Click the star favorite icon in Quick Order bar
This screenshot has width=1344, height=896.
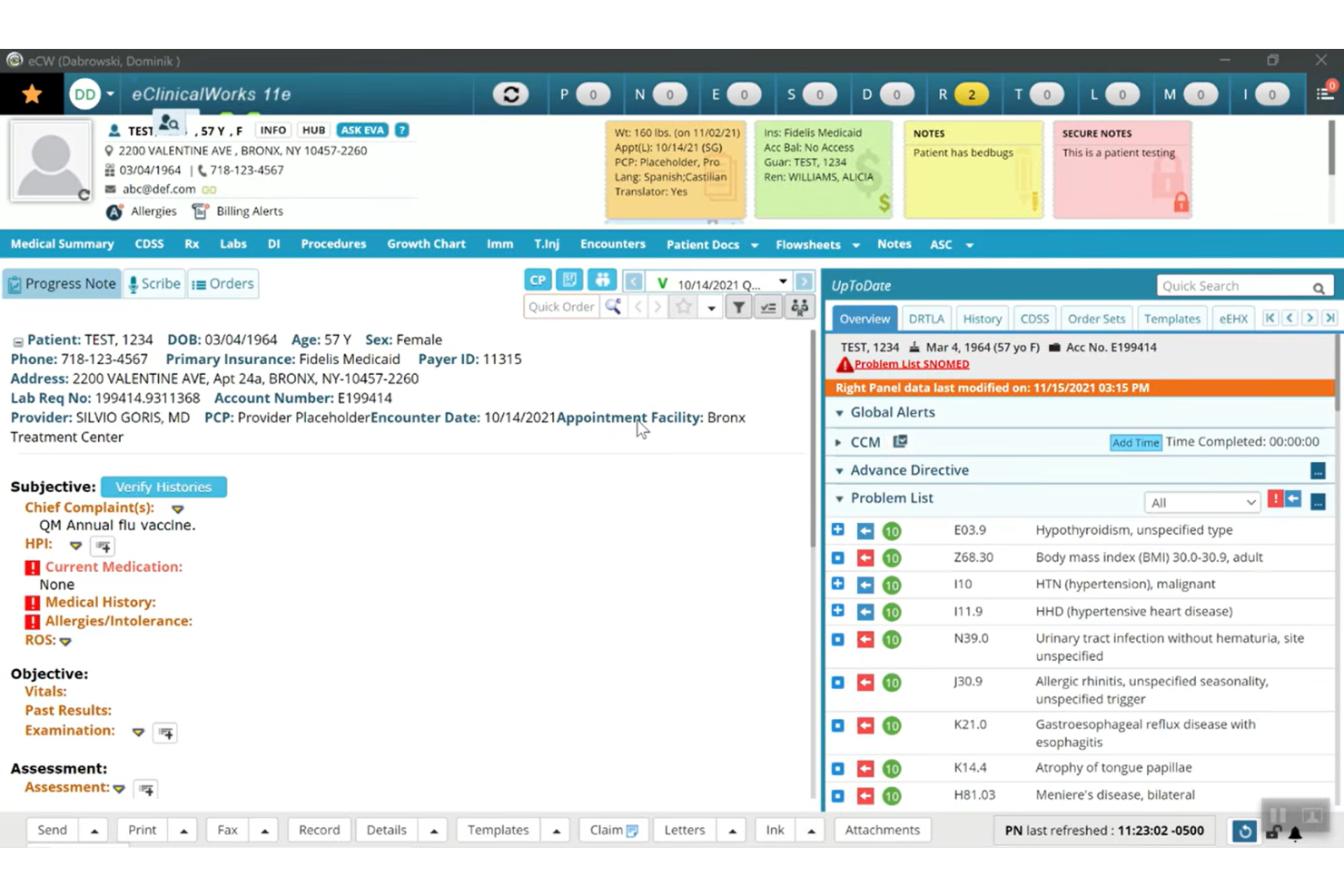(684, 307)
